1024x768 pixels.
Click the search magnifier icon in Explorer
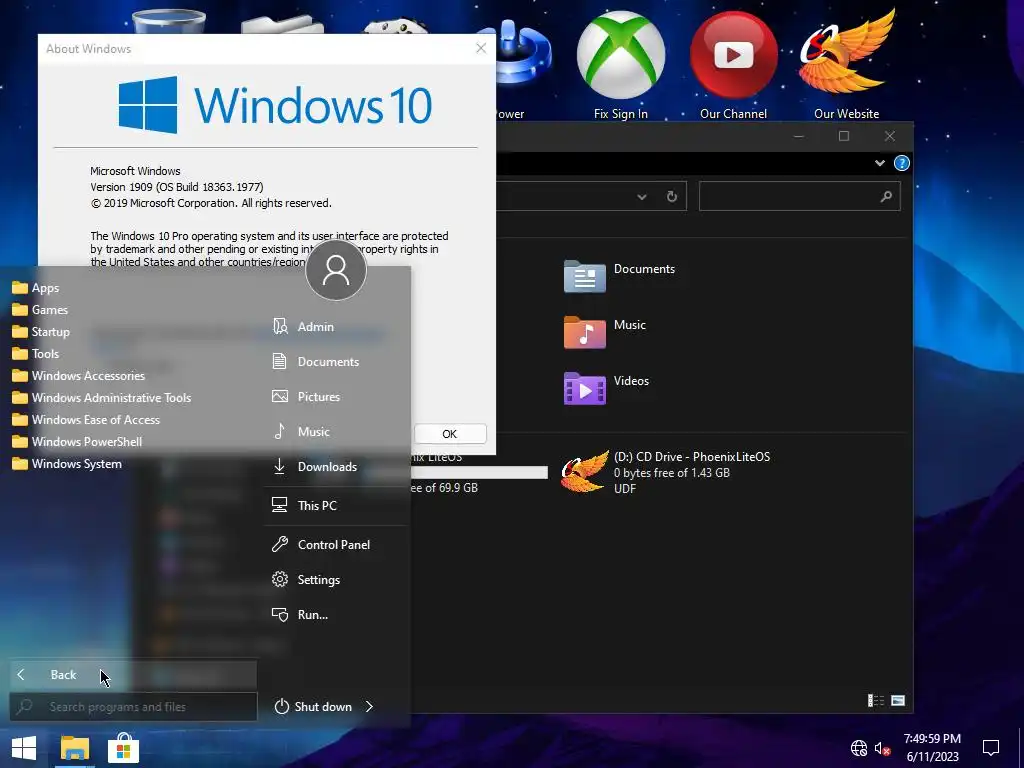(x=886, y=196)
